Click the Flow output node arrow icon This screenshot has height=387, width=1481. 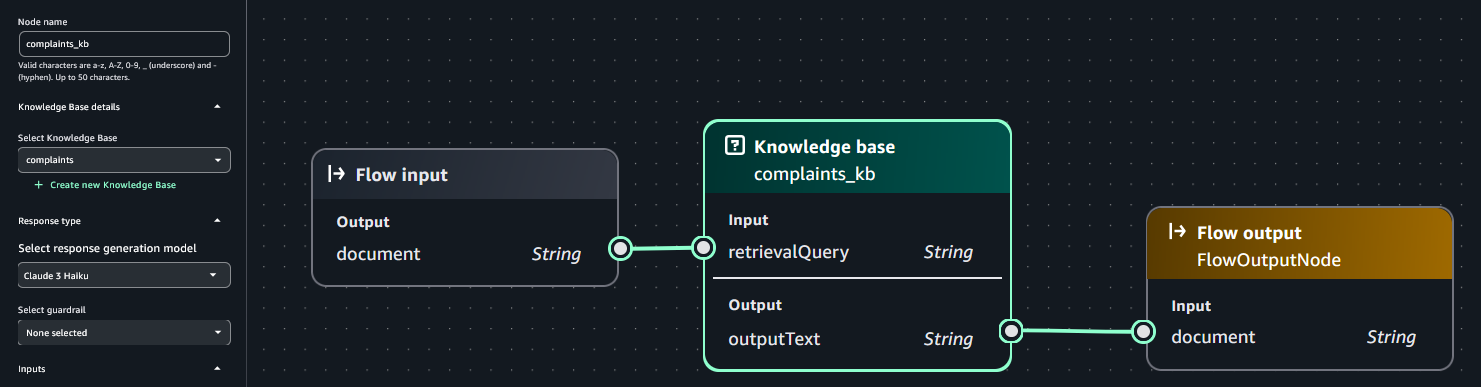(1177, 233)
